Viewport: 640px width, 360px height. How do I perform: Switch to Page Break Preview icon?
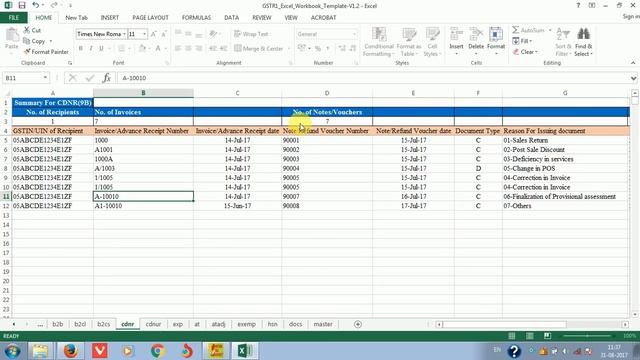(548, 336)
